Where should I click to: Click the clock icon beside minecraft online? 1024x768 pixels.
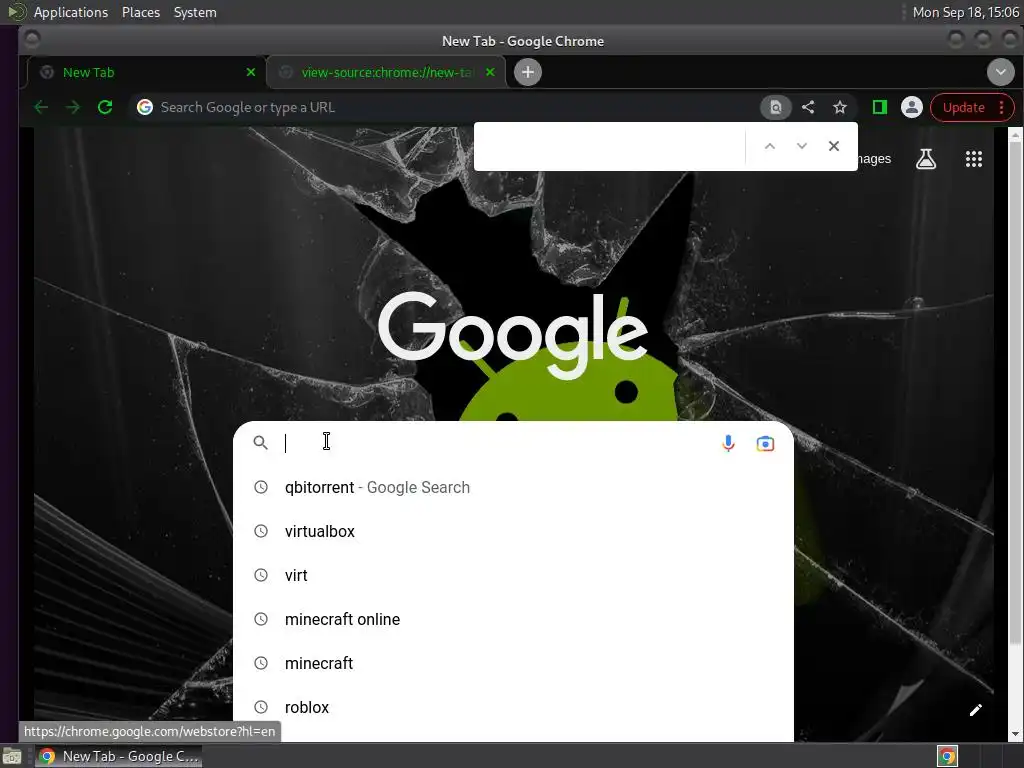pyautogui.click(x=261, y=619)
